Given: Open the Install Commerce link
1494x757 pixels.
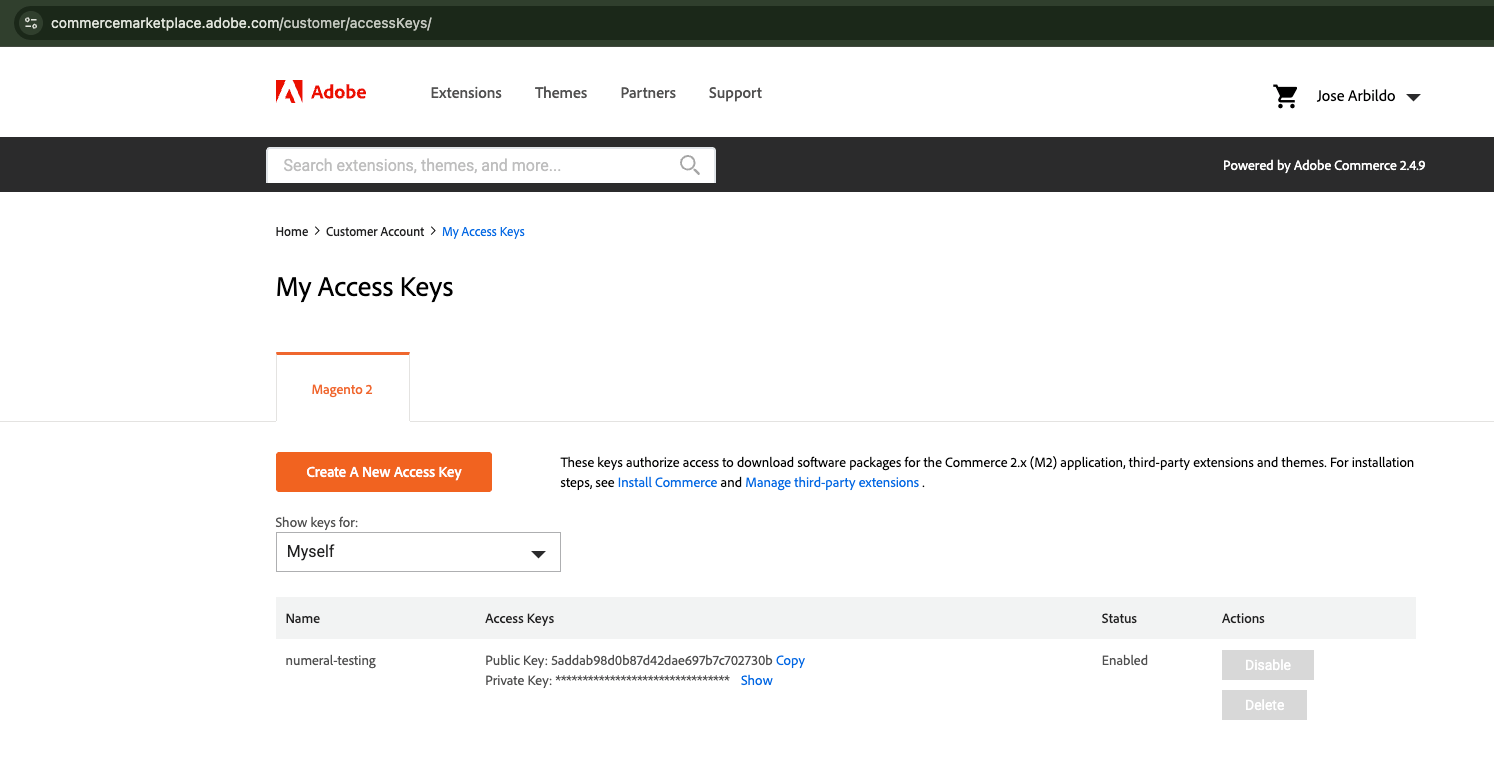Looking at the screenshot, I should point(667,482).
